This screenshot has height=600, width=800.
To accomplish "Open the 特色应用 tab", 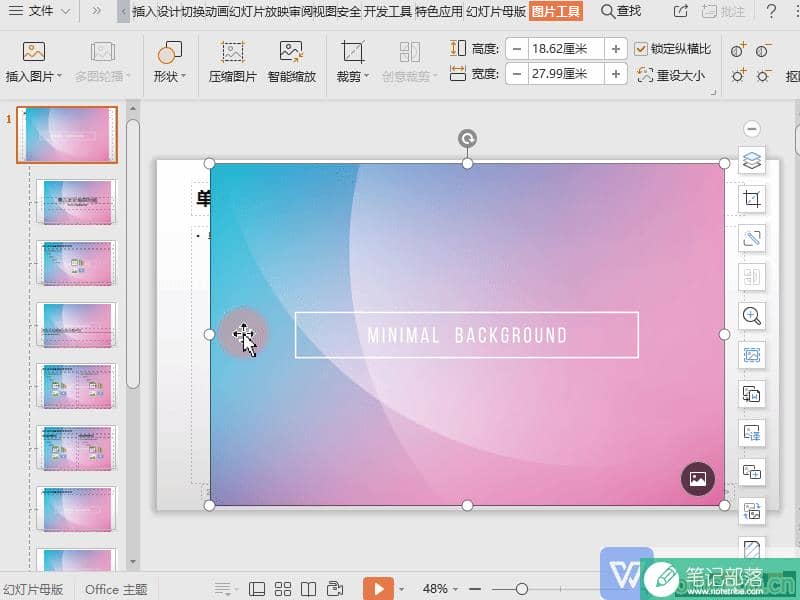I will pos(439,11).
